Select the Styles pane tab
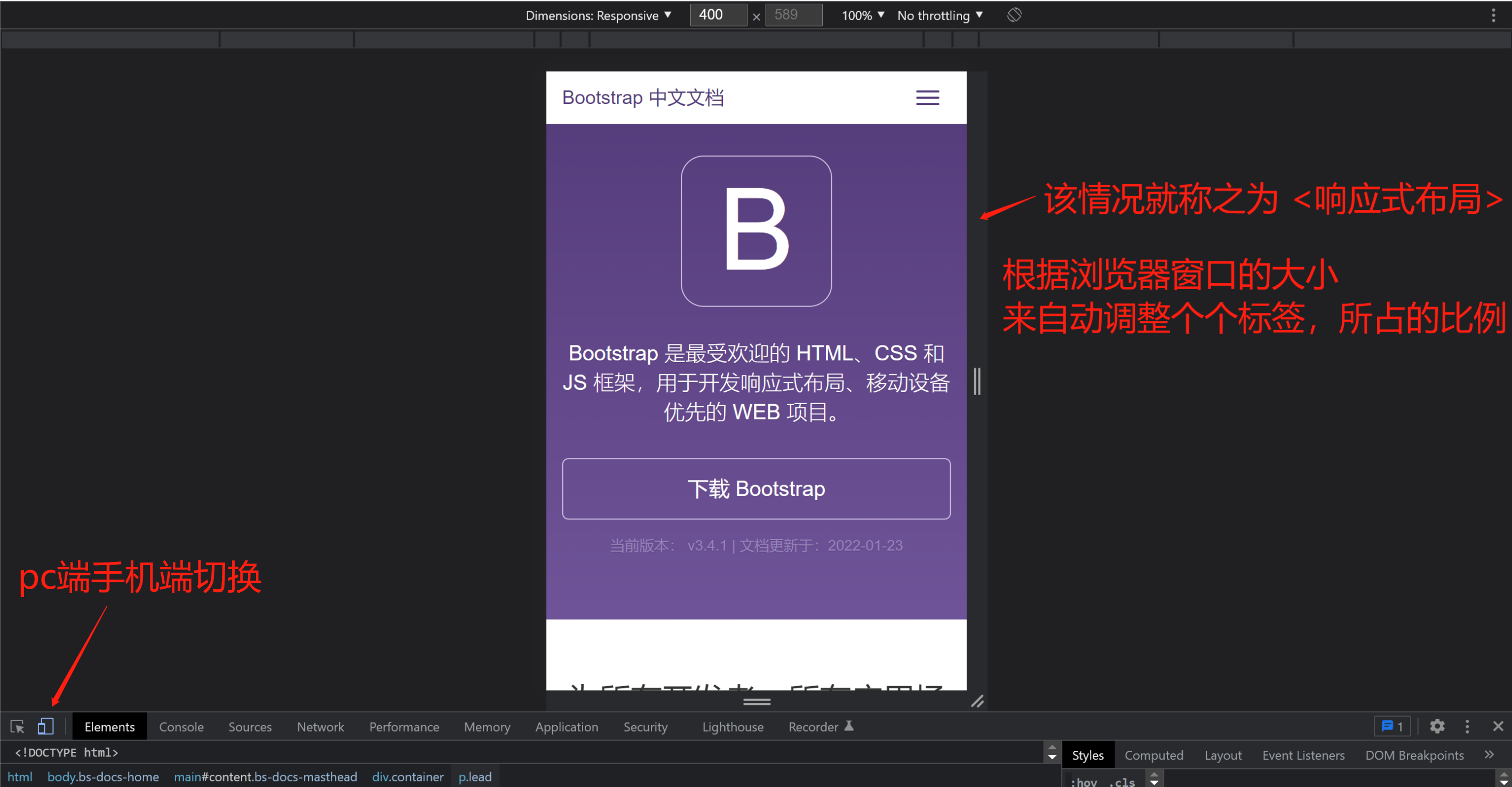 (x=1088, y=755)
